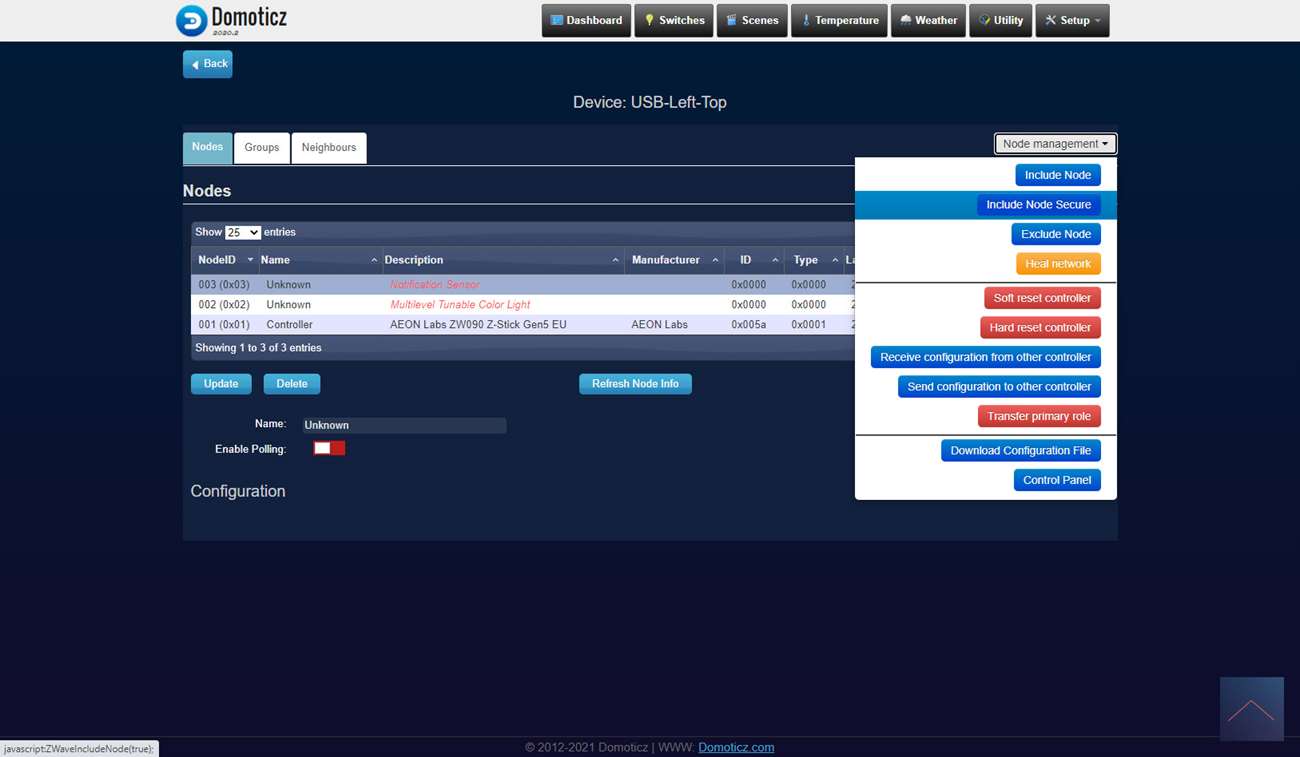Open the Scenes page
1300x757 pixels.
[x=752, y=21]
